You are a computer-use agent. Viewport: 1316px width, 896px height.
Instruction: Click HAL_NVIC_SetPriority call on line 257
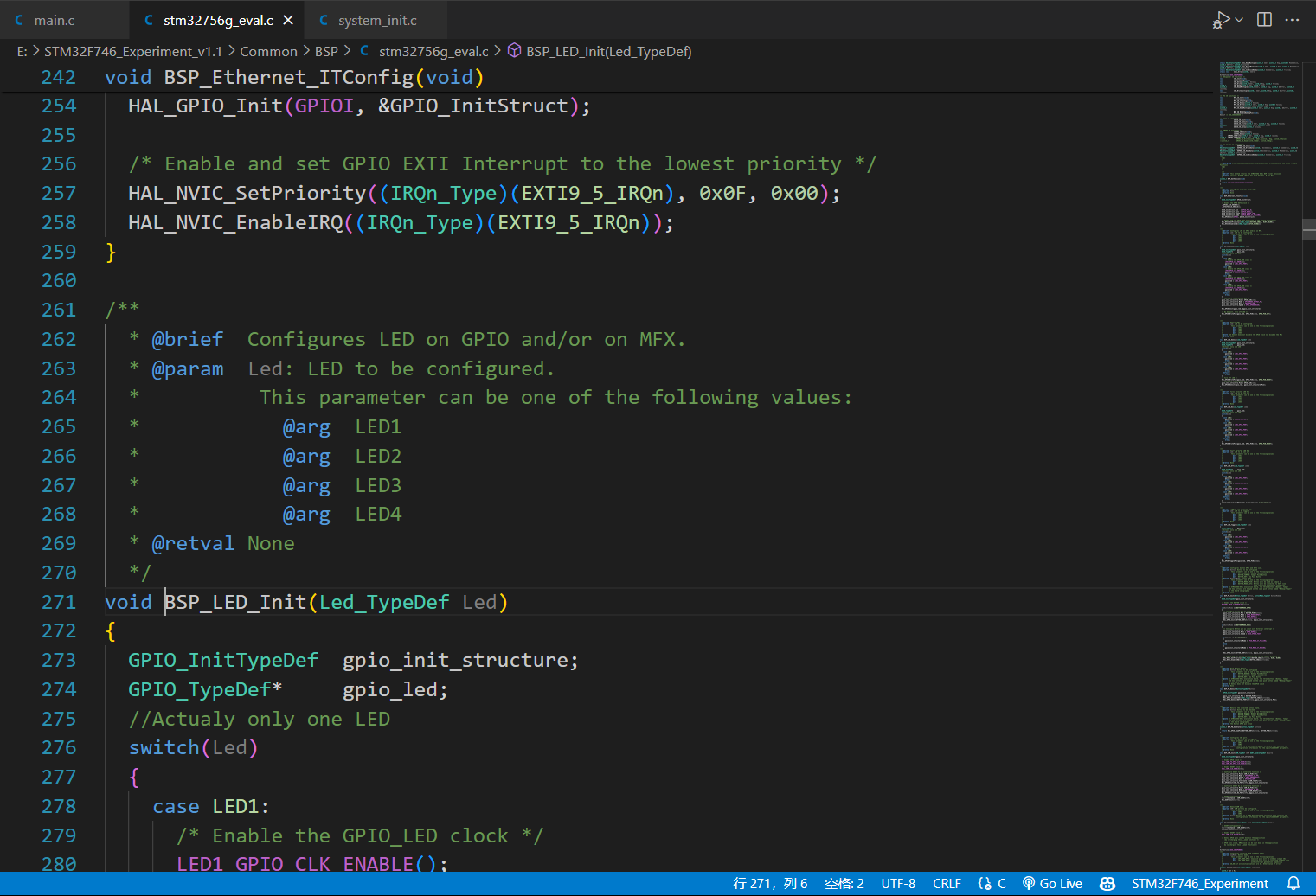pyautogui.click(x=247, y=194)
